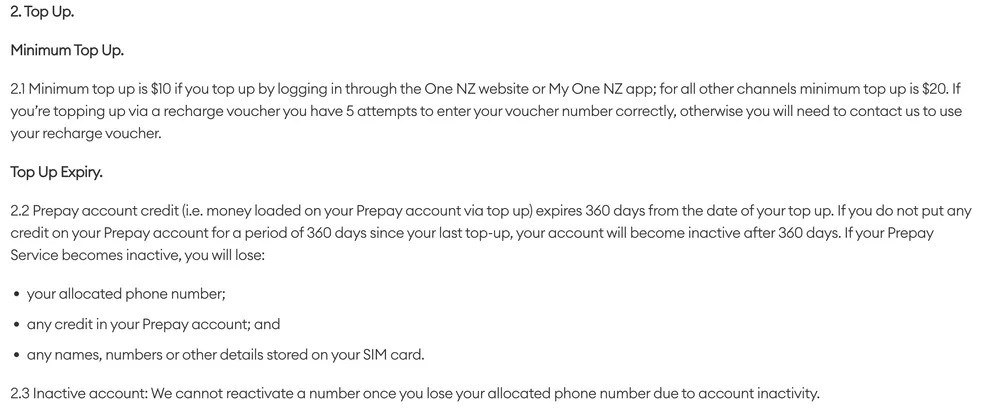Click the 'Top Up Expiry.' subheading
The image size is (988, 409).
pos(56,172)
